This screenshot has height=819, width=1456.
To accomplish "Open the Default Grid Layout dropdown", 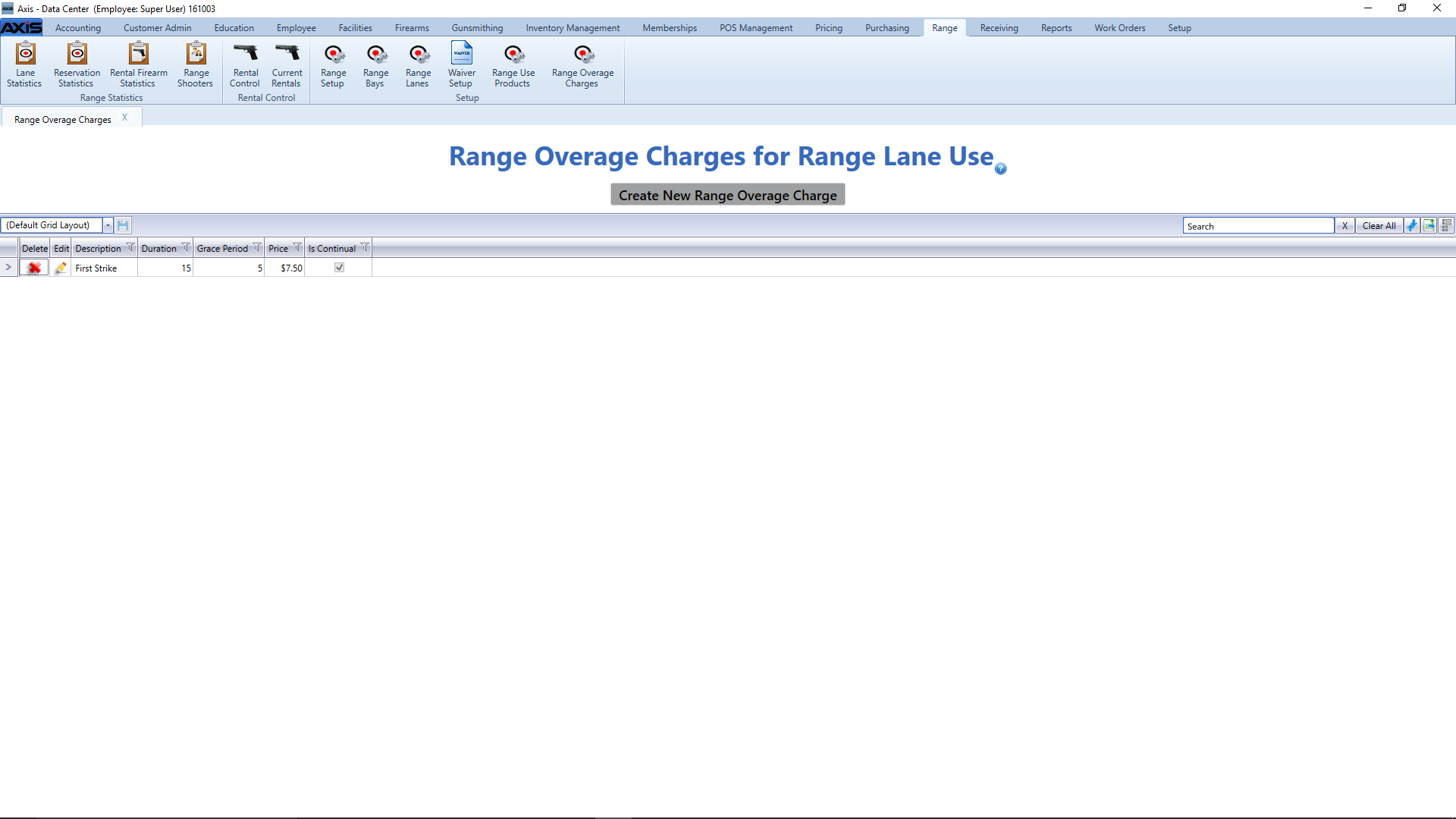I will [x=108, y=225].
